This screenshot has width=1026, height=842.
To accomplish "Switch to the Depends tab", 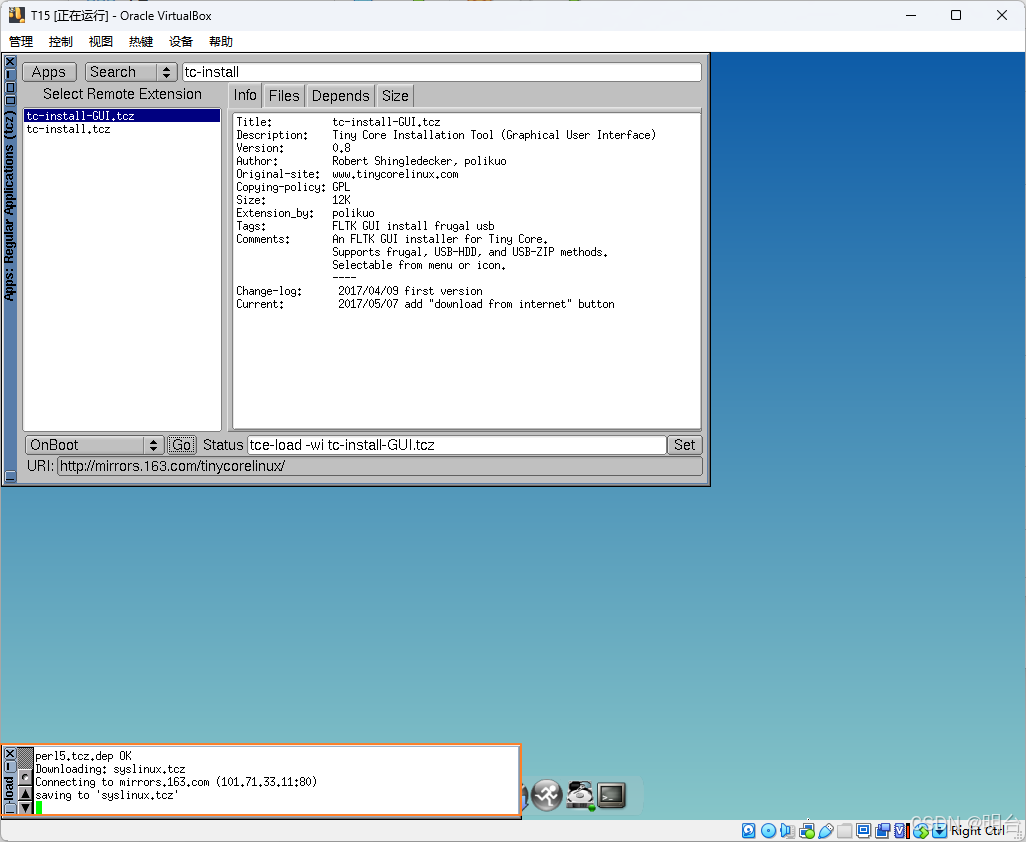I will pyautogui.click(x=340, y=96).
